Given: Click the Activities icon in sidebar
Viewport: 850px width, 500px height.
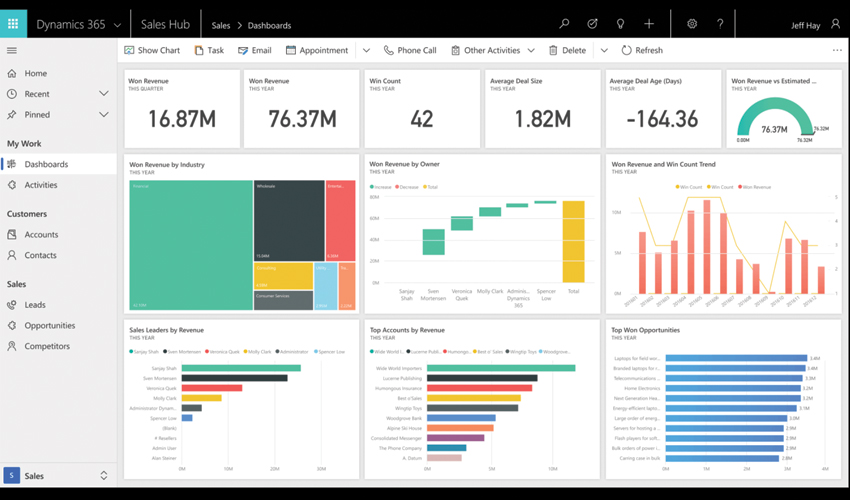Looking at the screenshot, I should (x=11, y=185).
